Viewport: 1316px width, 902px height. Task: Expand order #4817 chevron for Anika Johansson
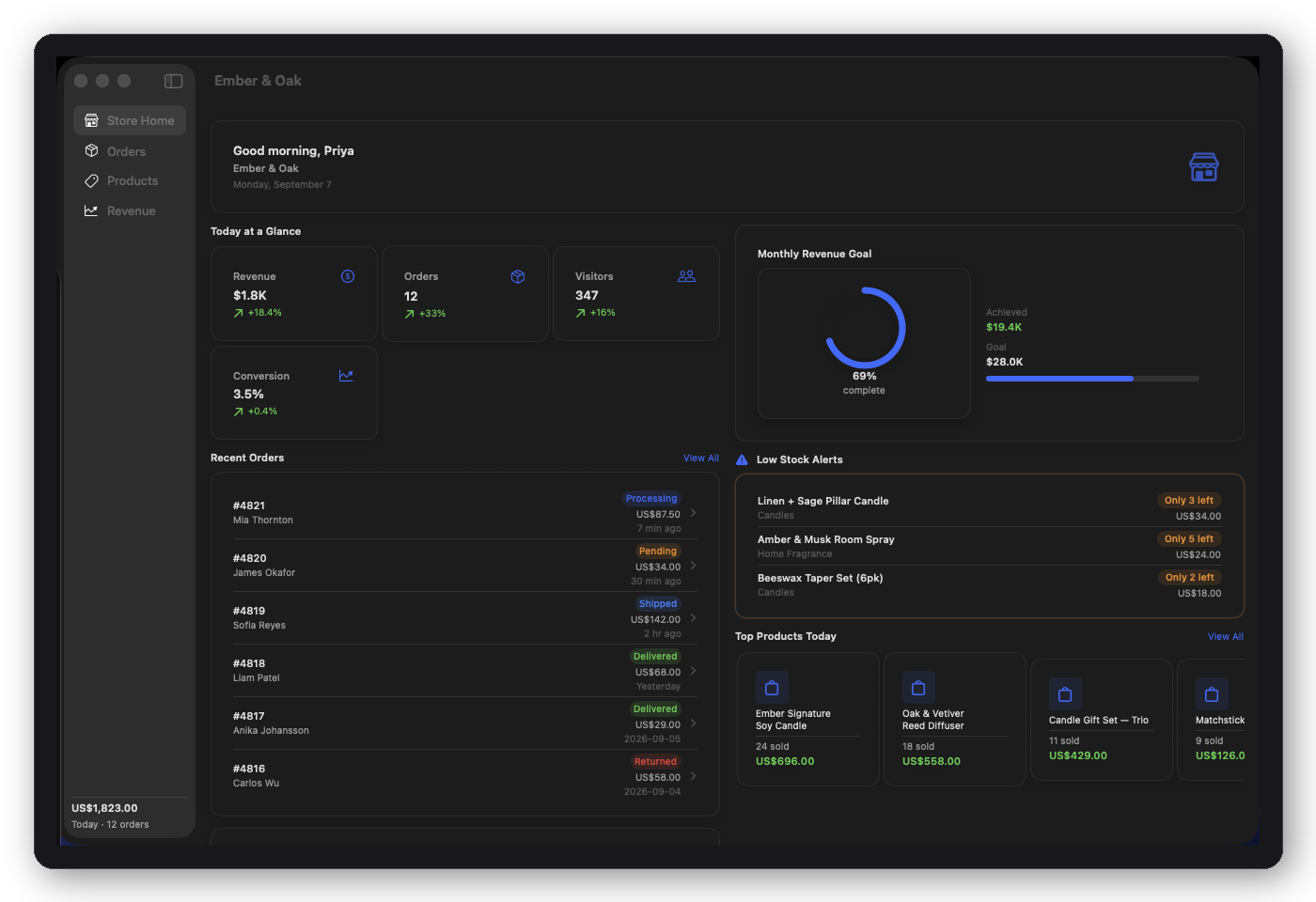(694, 723)
